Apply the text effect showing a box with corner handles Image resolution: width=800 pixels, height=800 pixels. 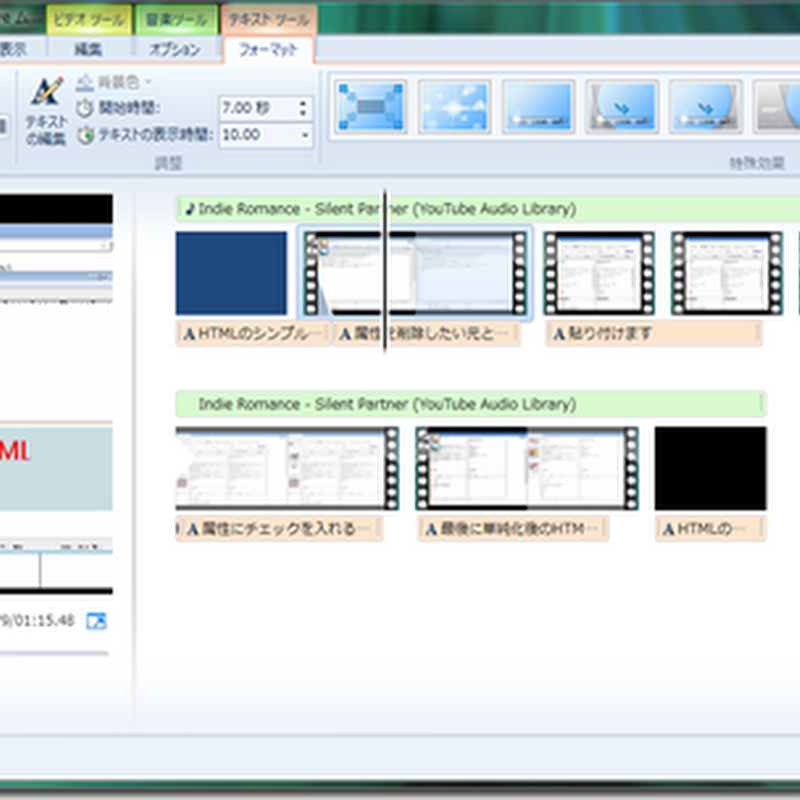(x=371, y=107)
